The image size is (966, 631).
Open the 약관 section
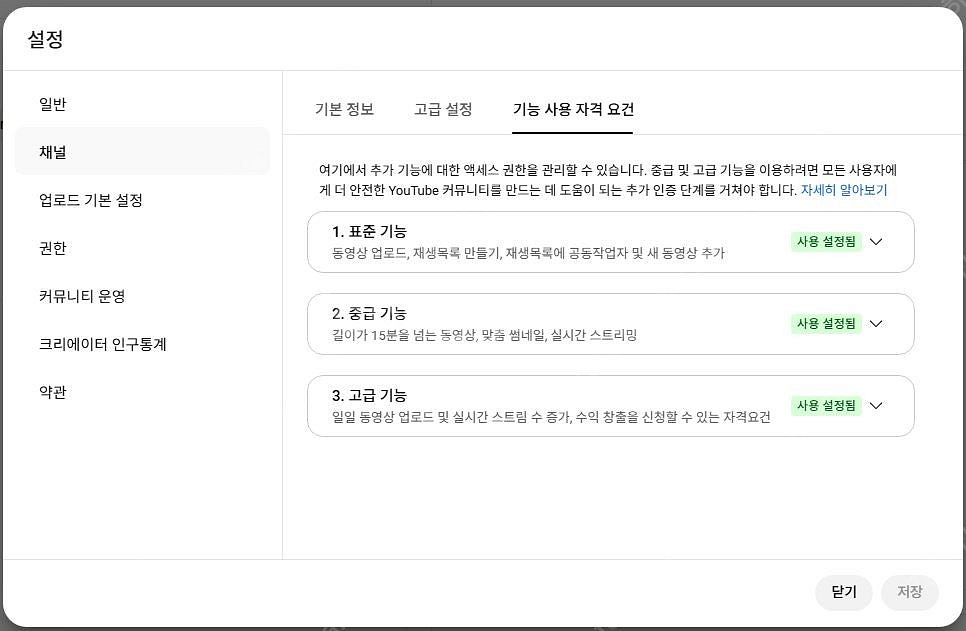coord(53,393)
